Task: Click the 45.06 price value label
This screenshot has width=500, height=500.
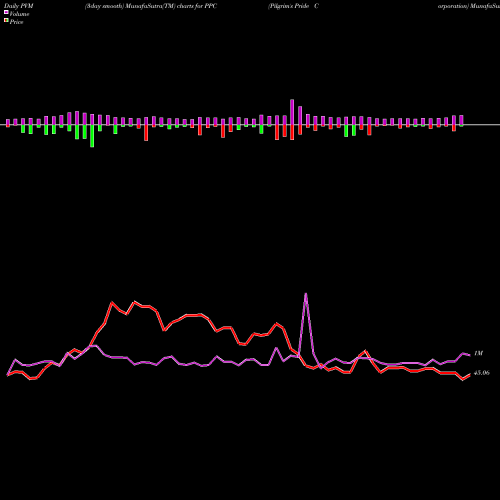Action: pos(482,373)
